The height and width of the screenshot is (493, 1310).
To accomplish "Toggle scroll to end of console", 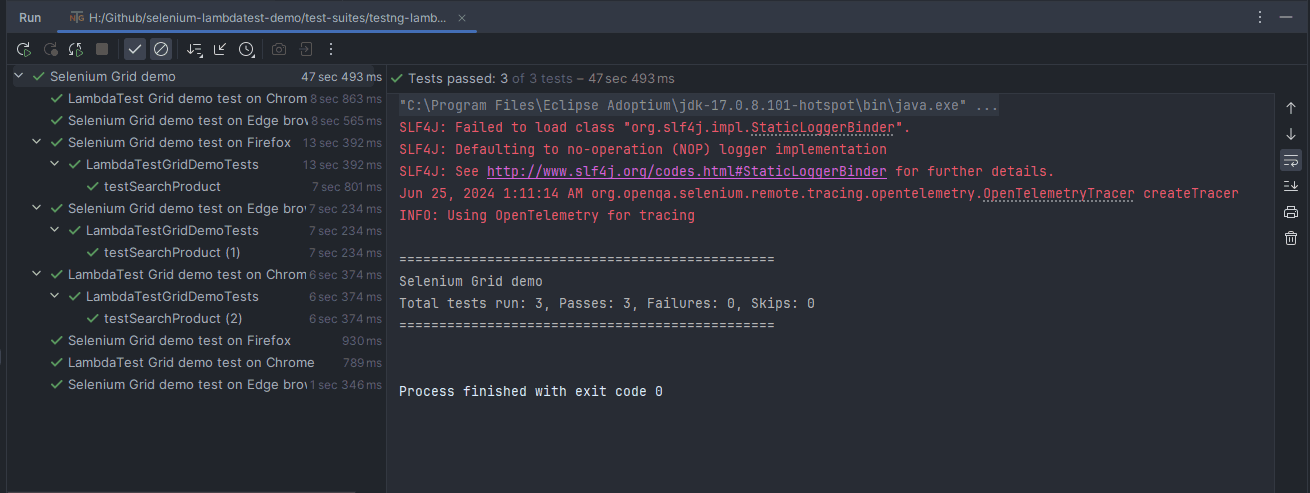I will (1291, 186).
